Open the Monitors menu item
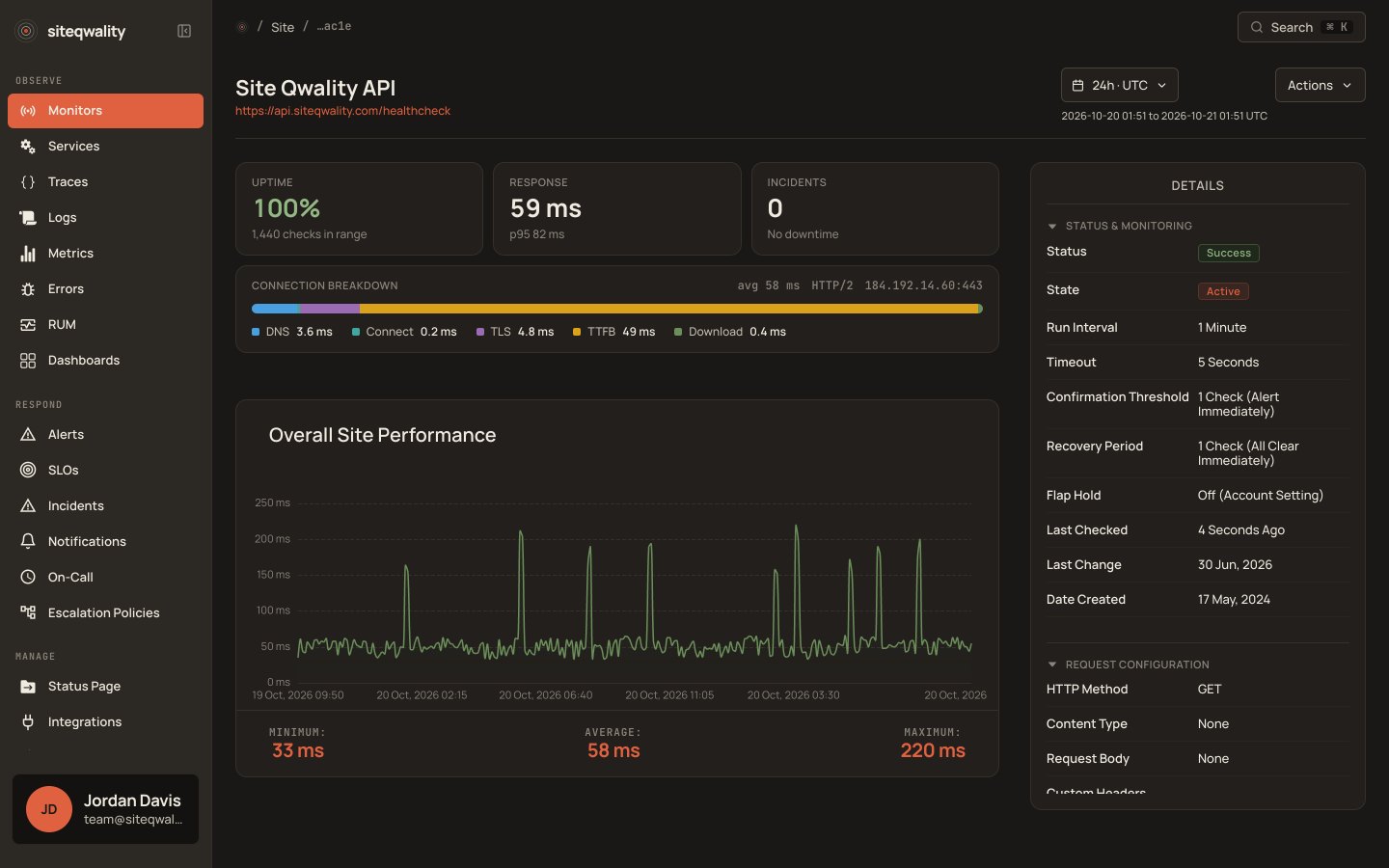 [x=105, y=110]
